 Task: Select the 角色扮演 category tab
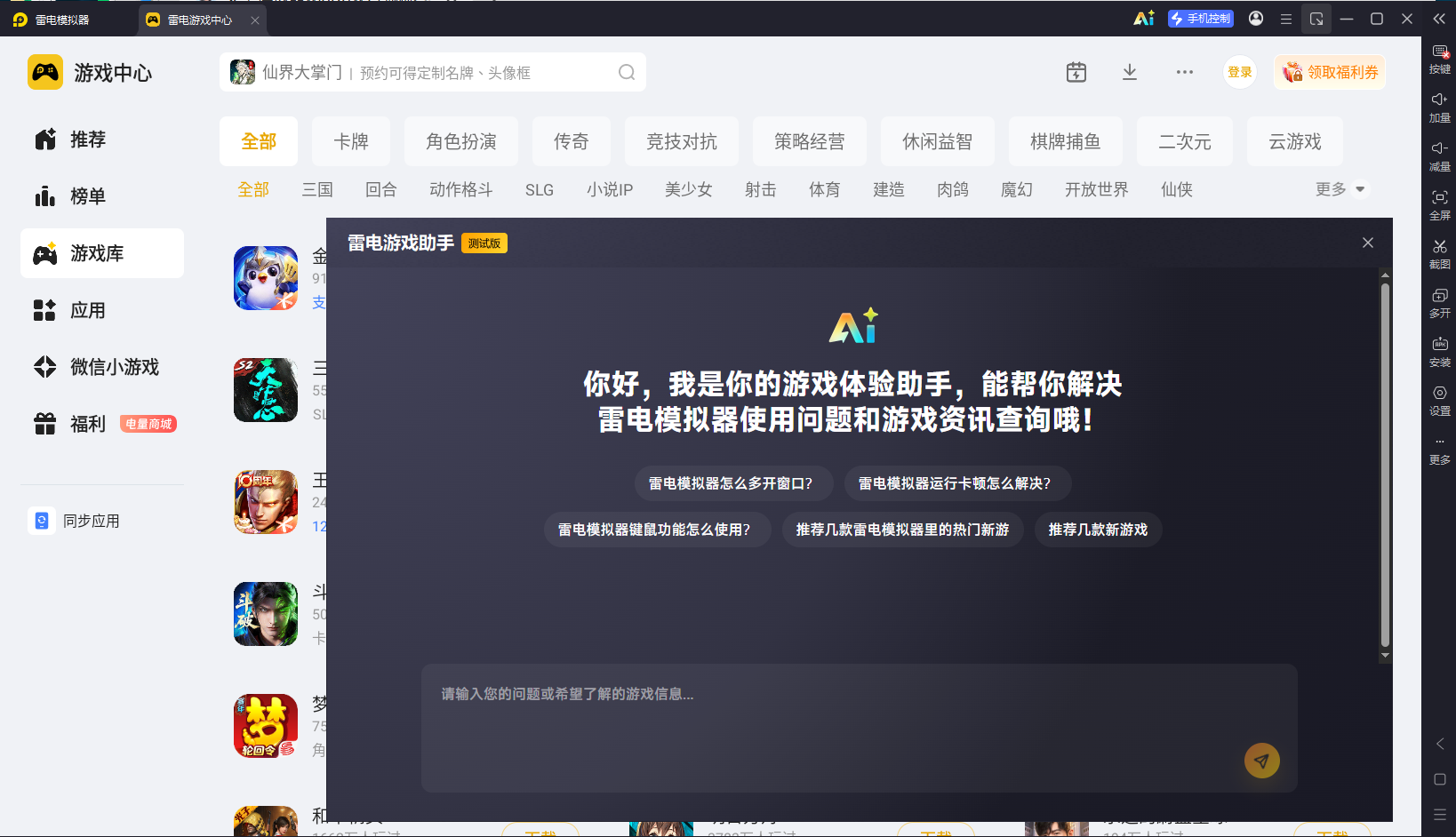pos(461,141)
